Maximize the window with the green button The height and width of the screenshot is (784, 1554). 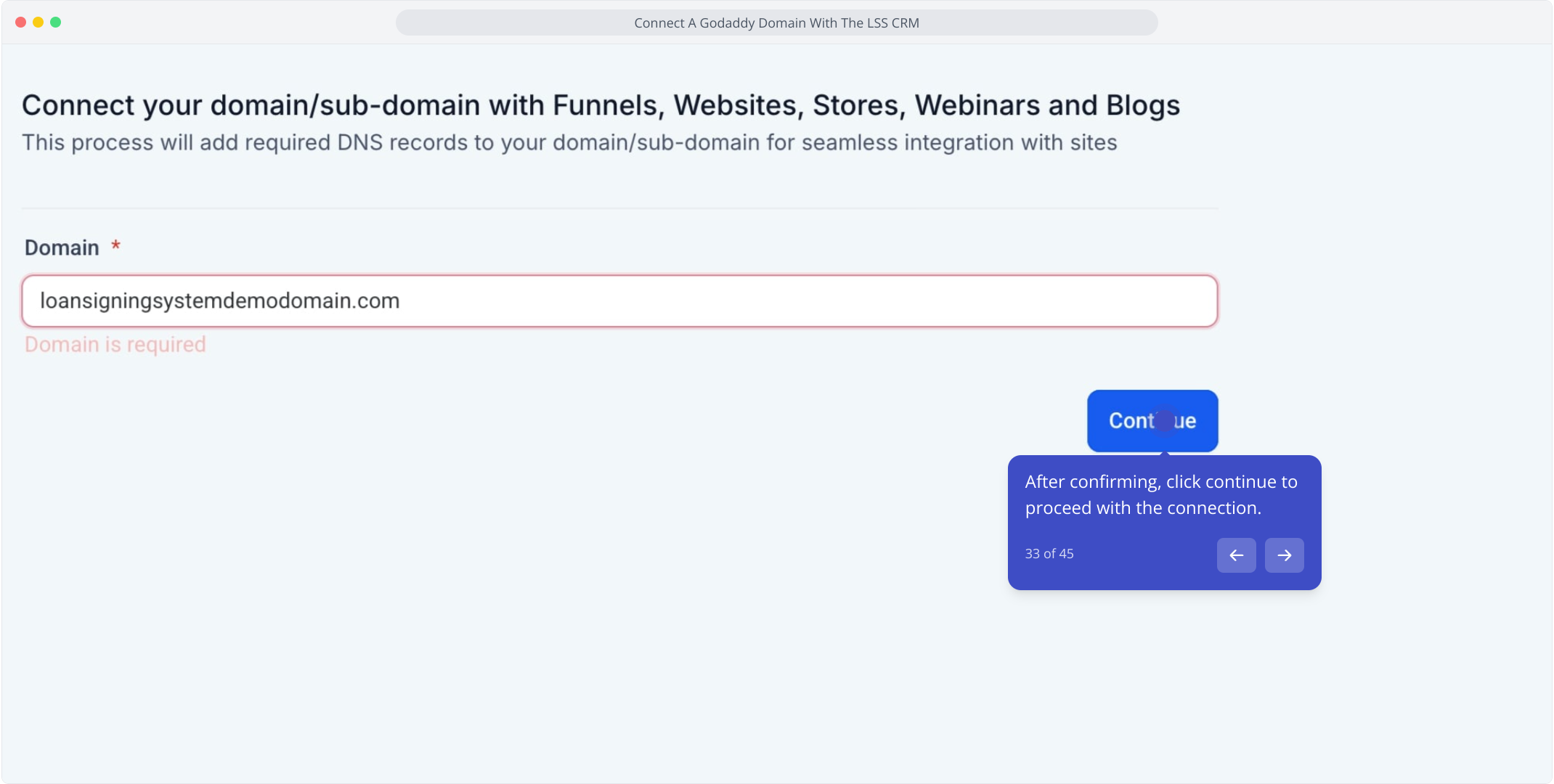pyautogui.click(x=56, y=23)
